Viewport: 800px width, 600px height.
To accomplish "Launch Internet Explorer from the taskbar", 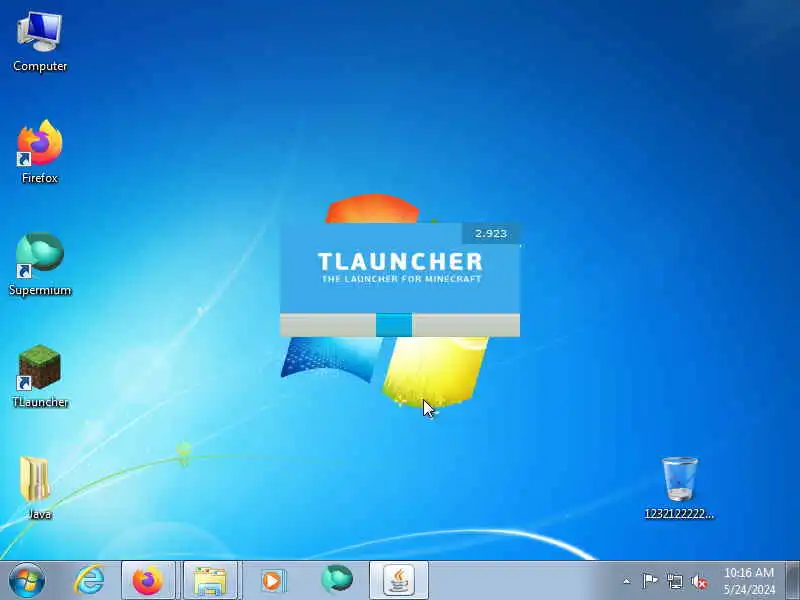I will [x=89, y=581].
